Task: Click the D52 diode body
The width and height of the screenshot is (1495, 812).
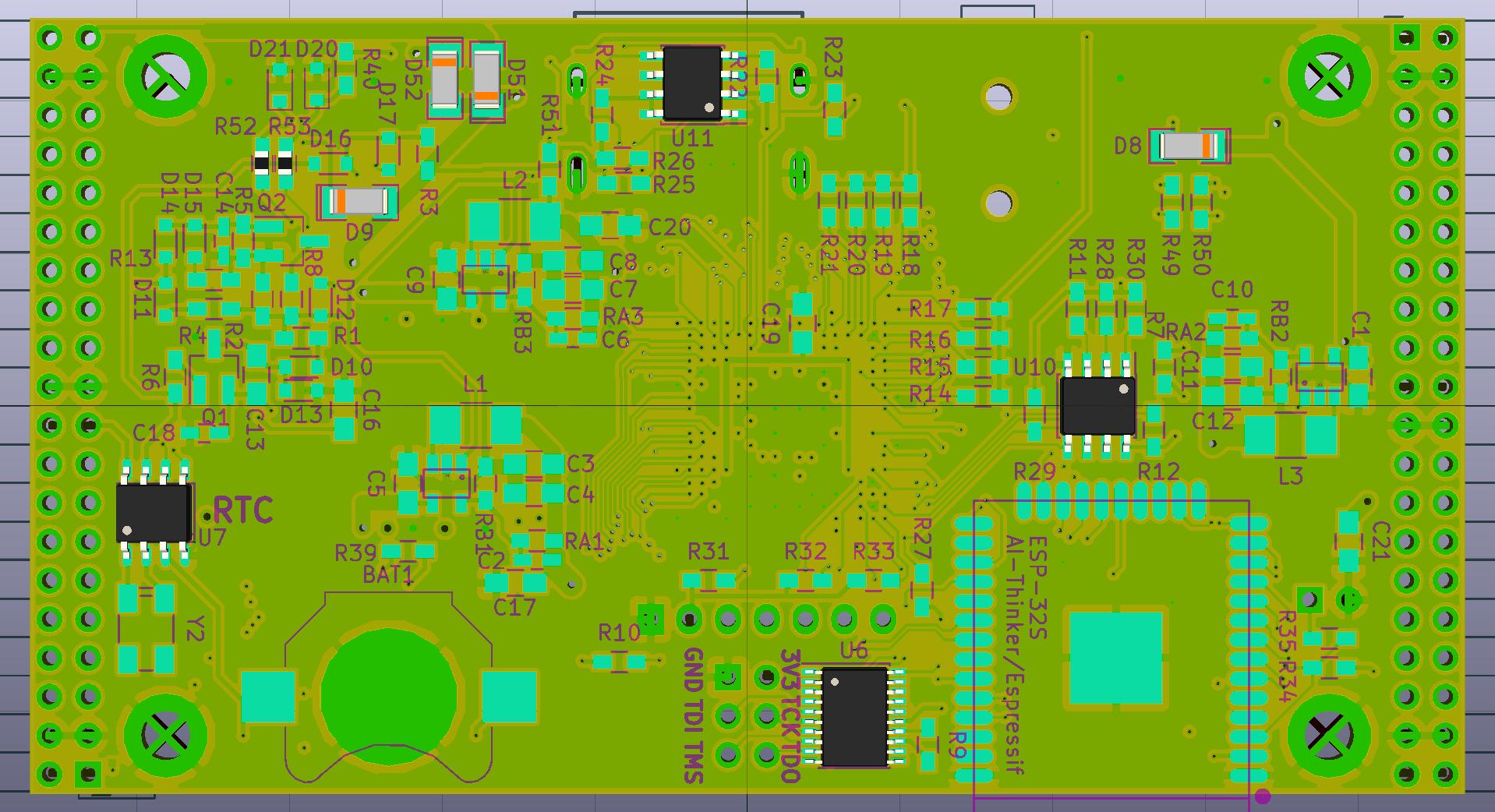Action: tap(444, 81)
